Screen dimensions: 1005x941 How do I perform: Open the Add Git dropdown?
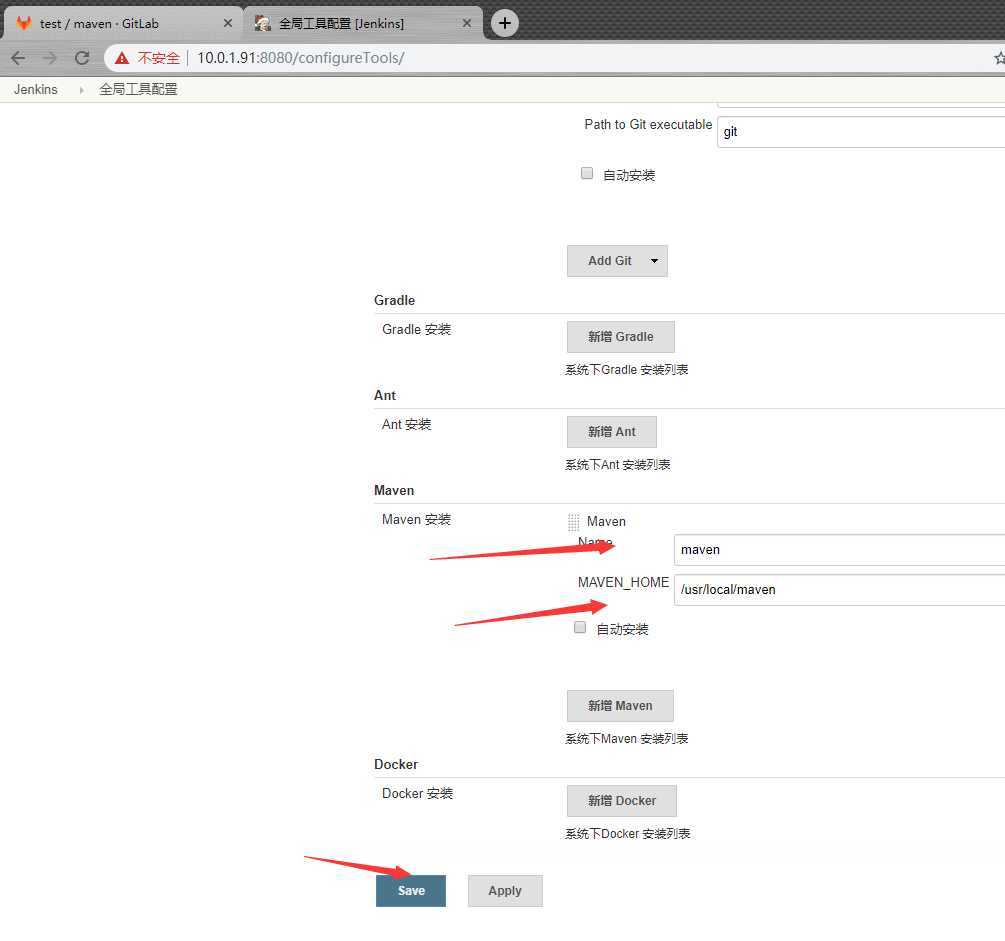click(617, 261)
